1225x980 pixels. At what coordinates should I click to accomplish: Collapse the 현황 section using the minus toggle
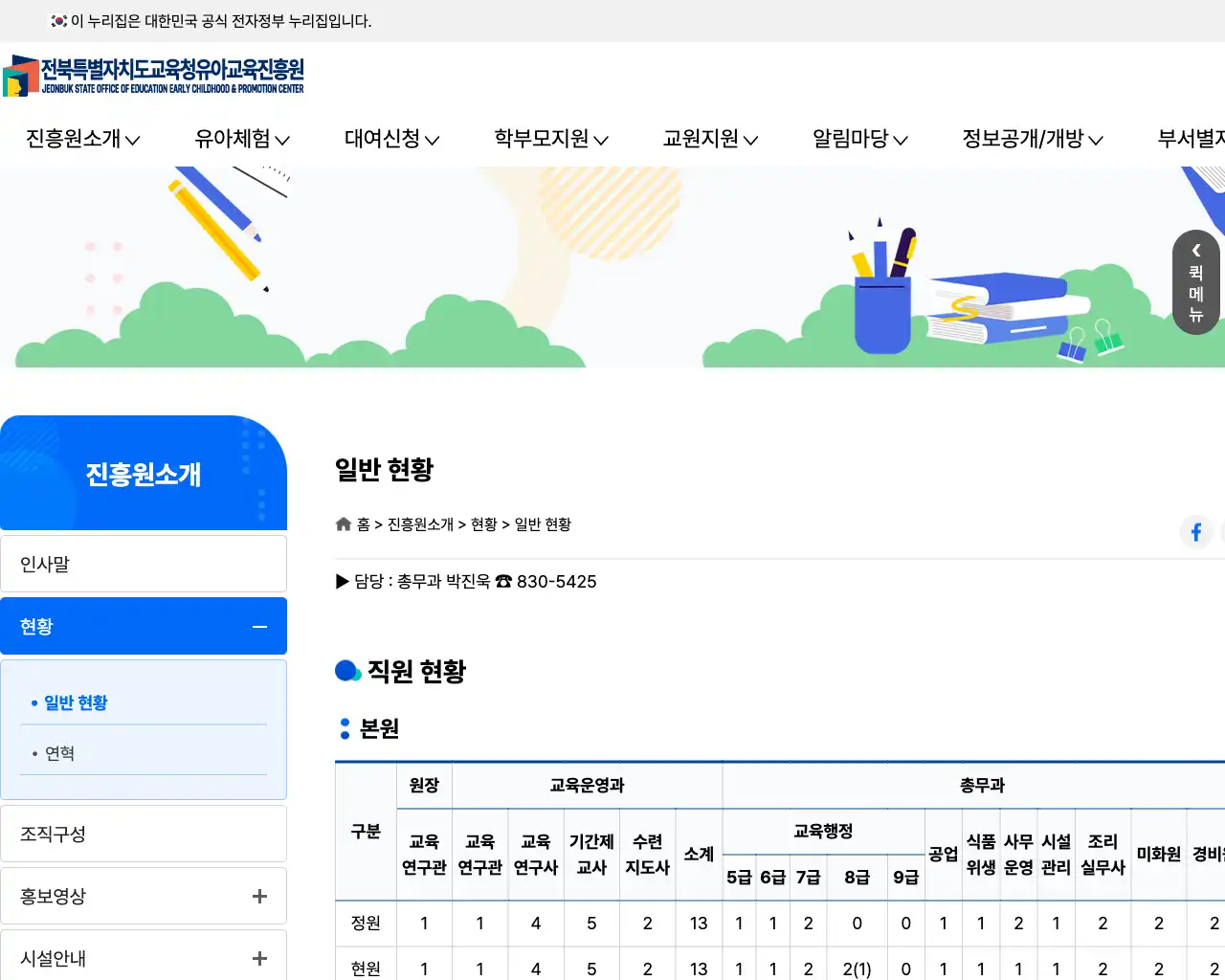tap(259, 626)
